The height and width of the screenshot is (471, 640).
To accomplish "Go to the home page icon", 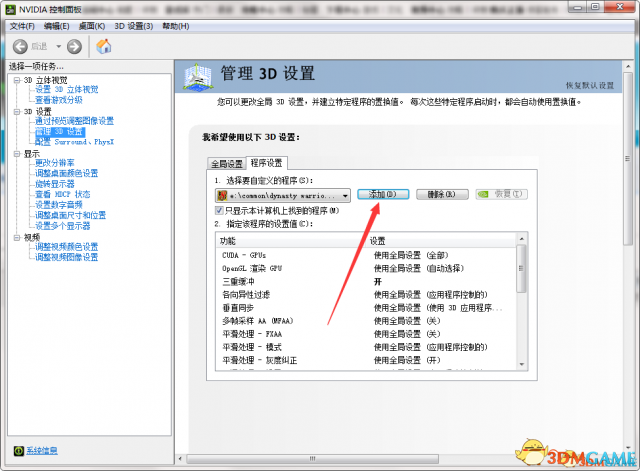I will click(x=104, y=46).
